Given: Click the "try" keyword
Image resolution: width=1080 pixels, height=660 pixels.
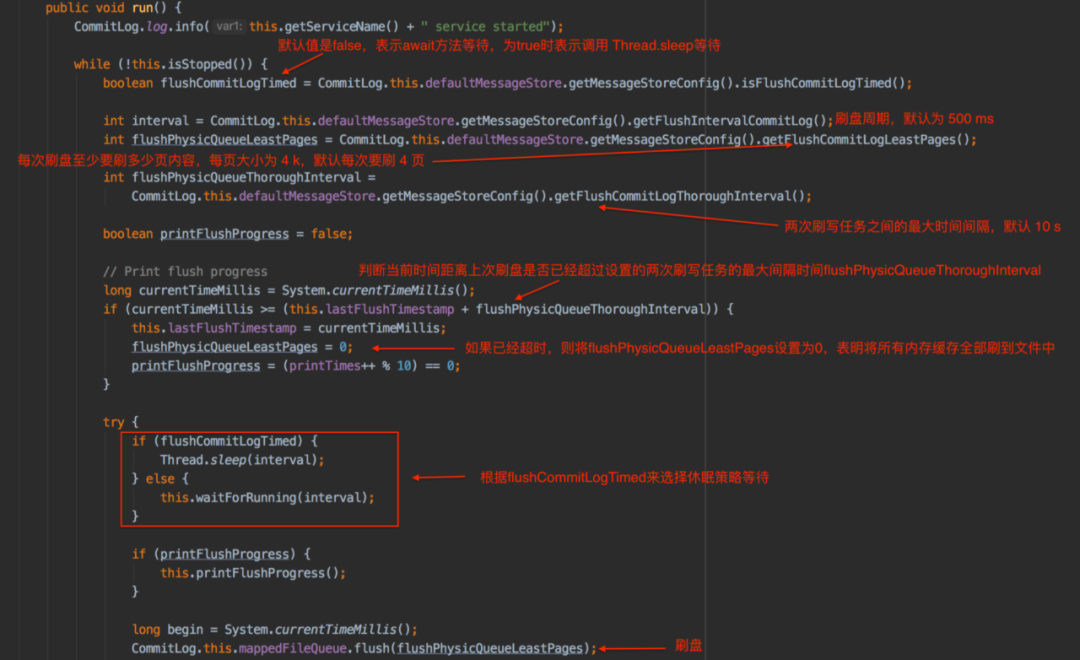Looking at the screenshot, I should (114, 422).
